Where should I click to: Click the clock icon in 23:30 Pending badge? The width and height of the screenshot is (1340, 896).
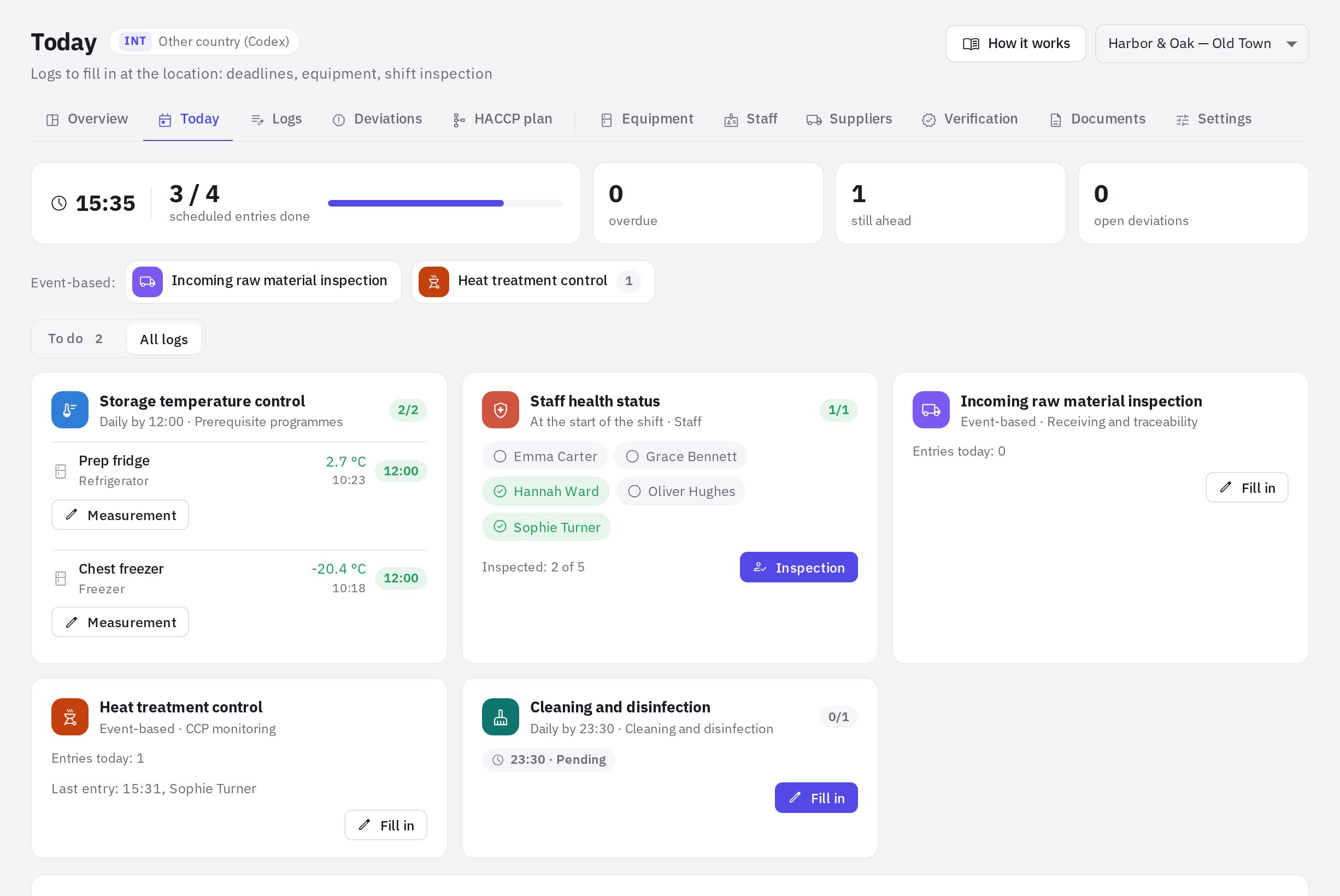coord(498,760)
